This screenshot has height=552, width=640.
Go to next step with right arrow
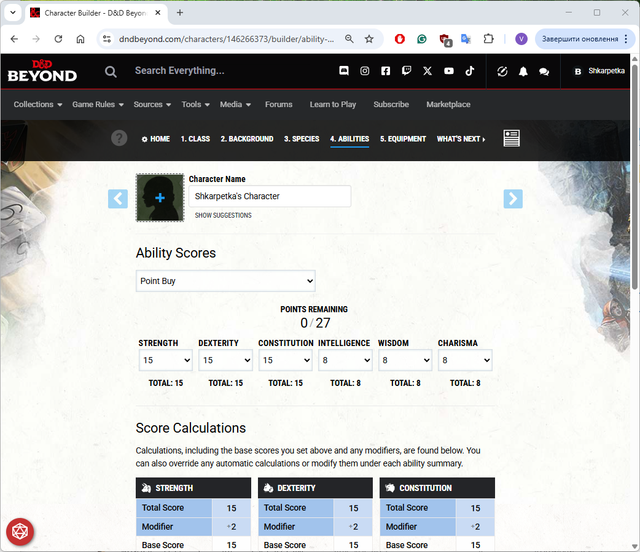(x=513, y=198)
